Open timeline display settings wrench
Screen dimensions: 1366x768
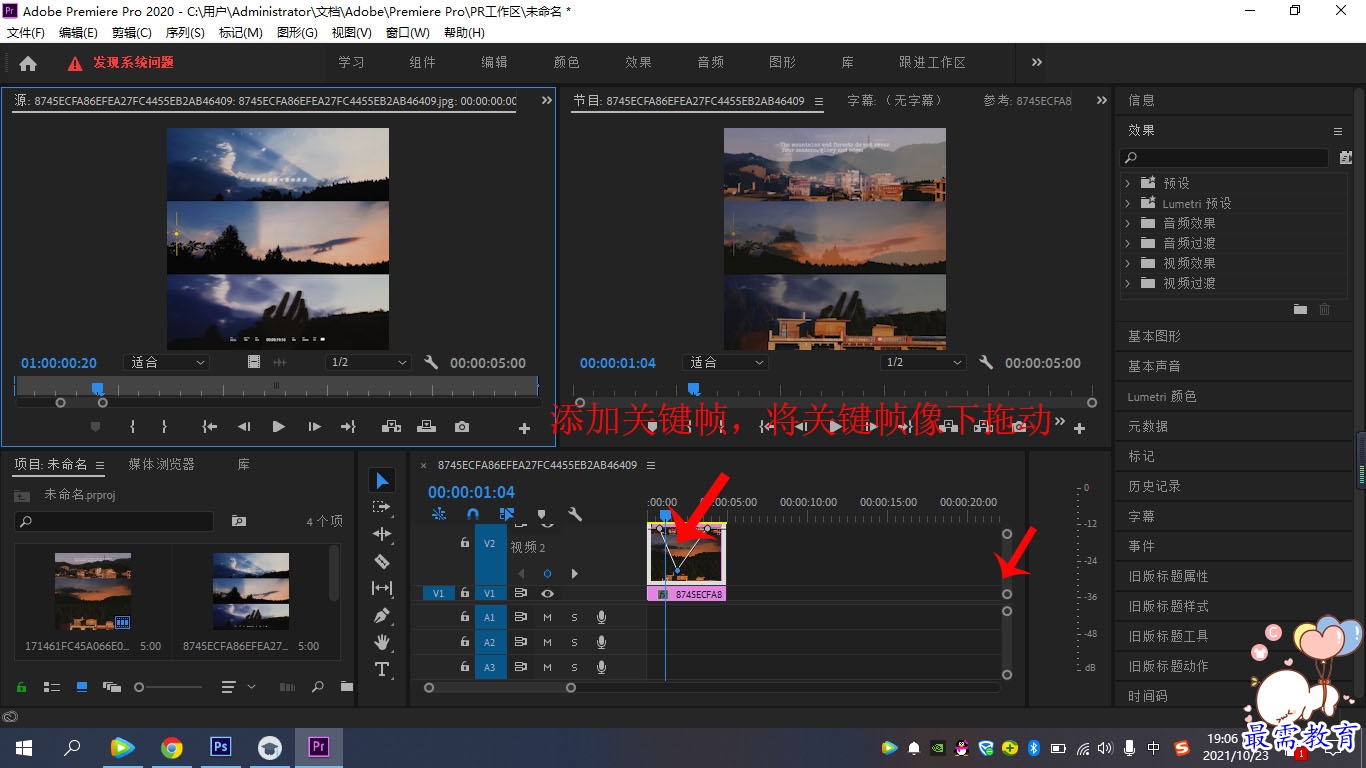coord(575,515)
